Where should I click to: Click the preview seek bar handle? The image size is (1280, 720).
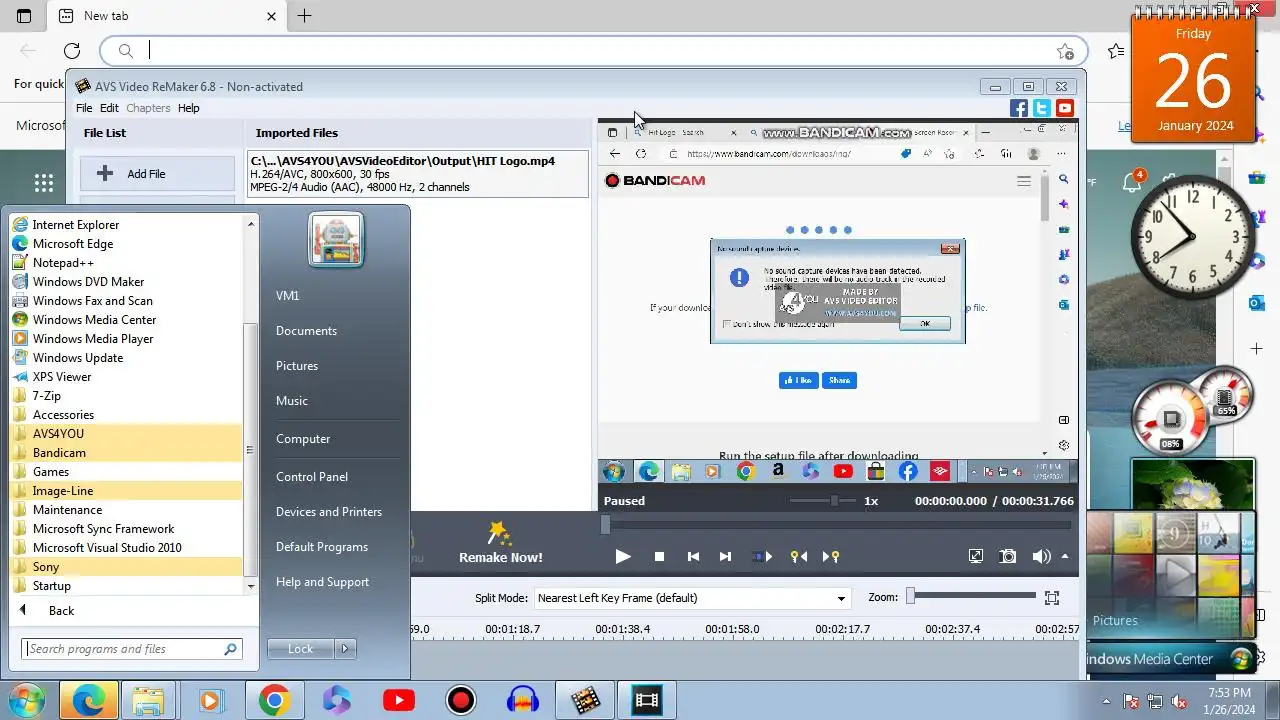(x=605, y=525)
